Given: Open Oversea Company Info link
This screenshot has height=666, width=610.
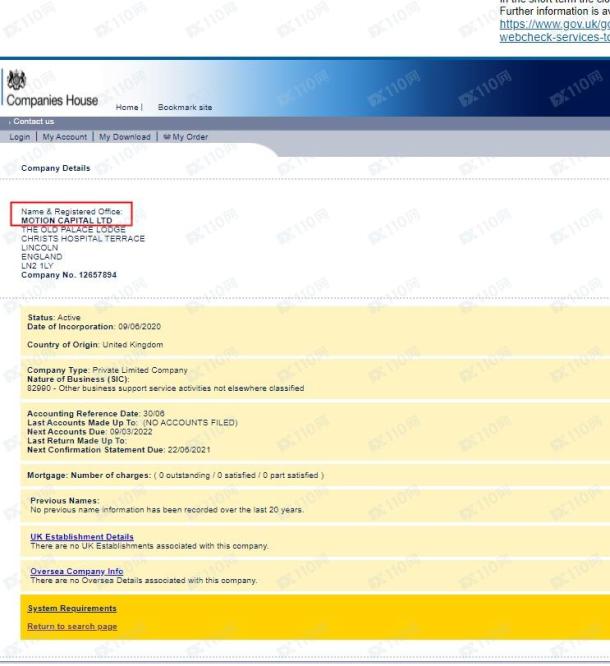Looking at the screenshot, I should (77, 571).
